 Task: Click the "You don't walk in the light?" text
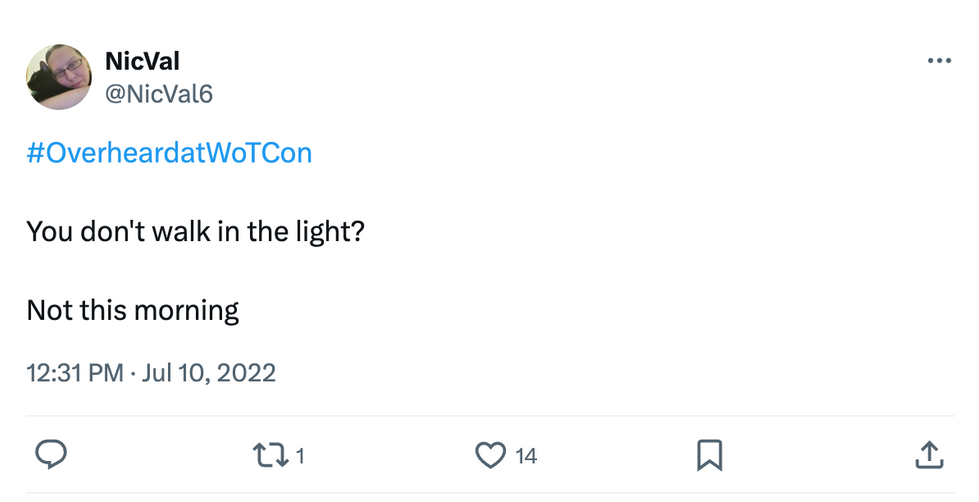(196, 231)
